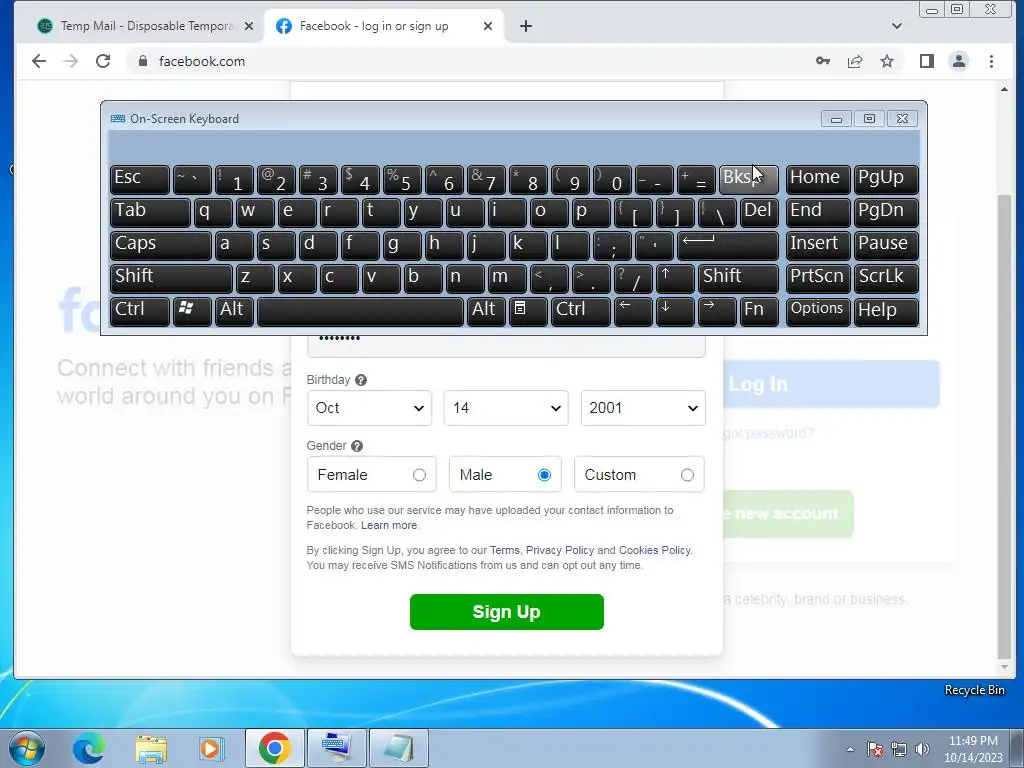
Task: Click the green Sign Up button
Action: [507, 612]
